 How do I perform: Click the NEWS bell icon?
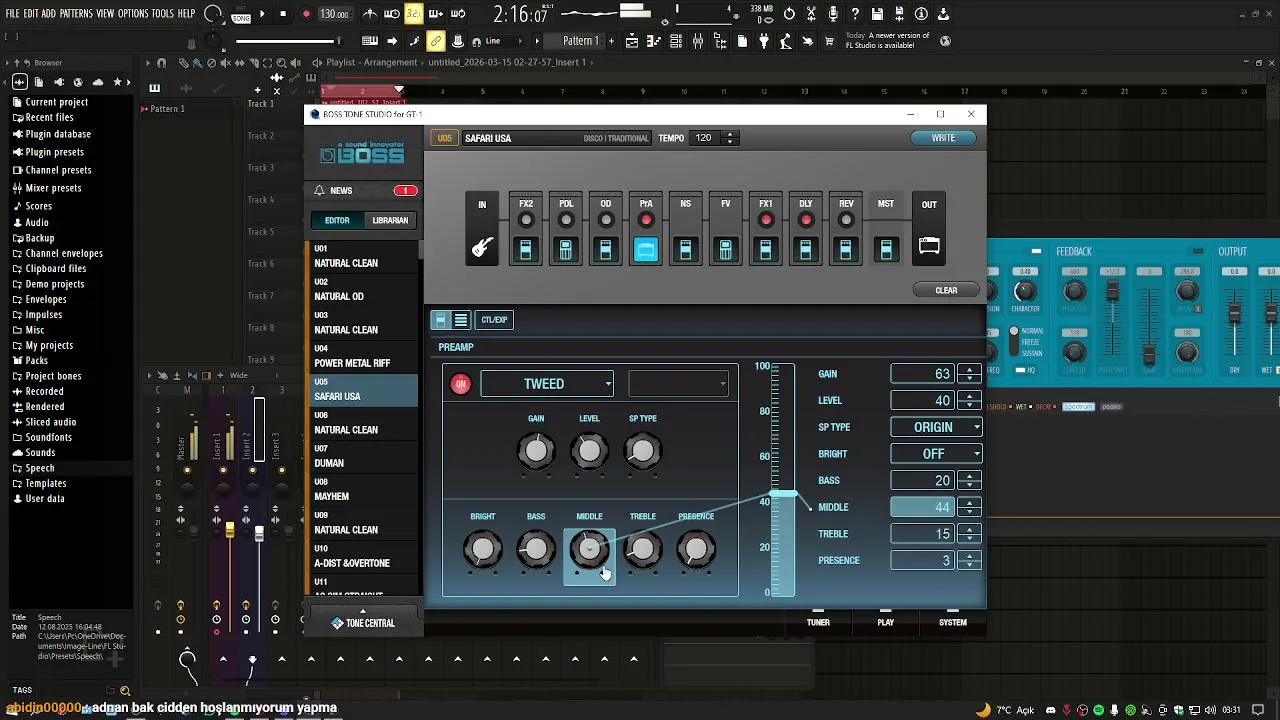319,190
